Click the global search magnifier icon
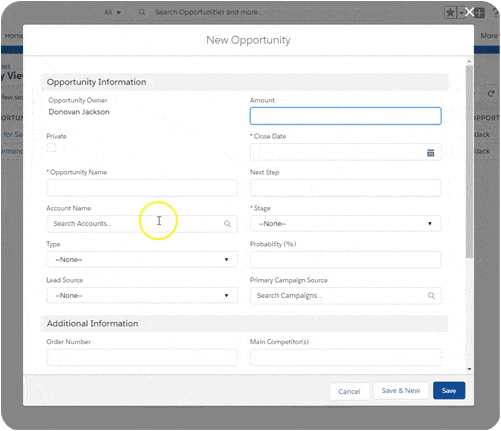The image size is (501, 431). 142,12
